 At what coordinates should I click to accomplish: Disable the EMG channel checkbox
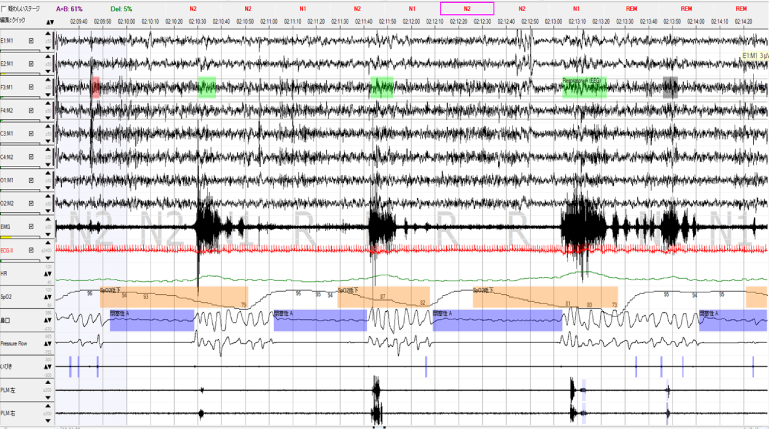(x=31, y=227)
